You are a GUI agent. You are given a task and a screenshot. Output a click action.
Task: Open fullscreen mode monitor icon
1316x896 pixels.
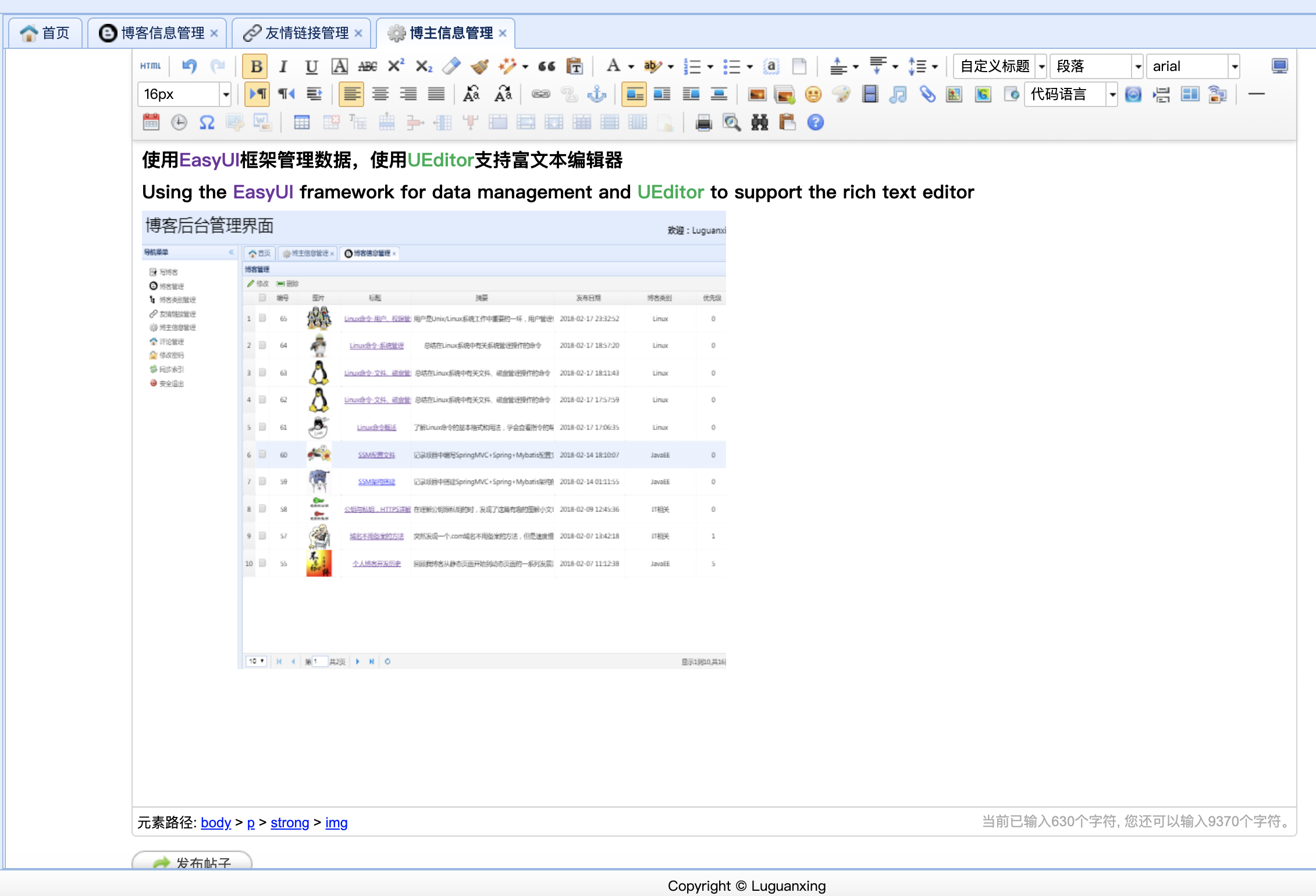[1280, 66]
